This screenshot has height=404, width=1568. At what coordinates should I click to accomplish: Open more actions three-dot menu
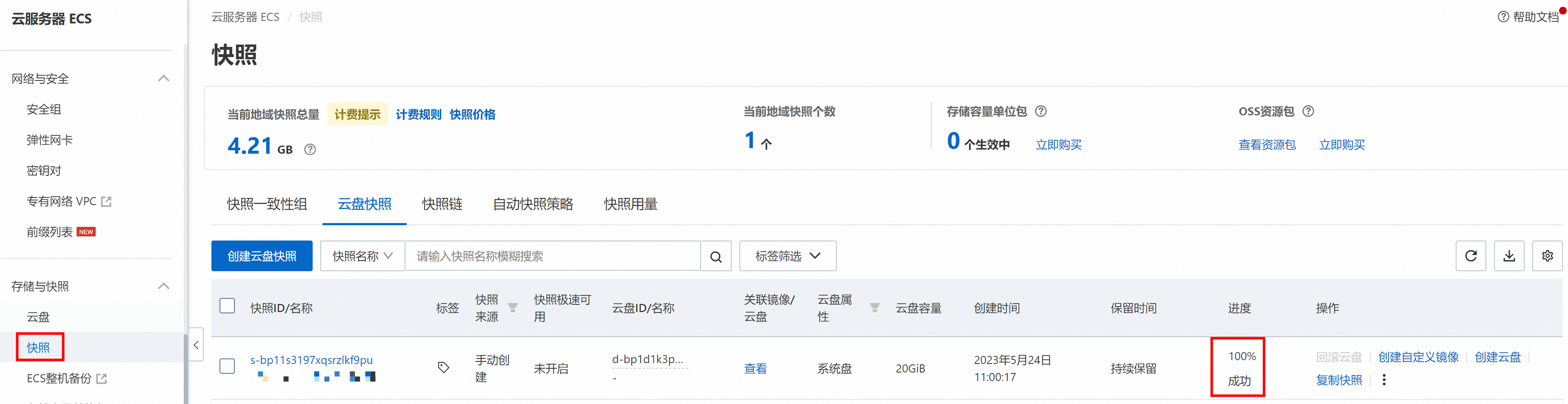click(1384, 380)
